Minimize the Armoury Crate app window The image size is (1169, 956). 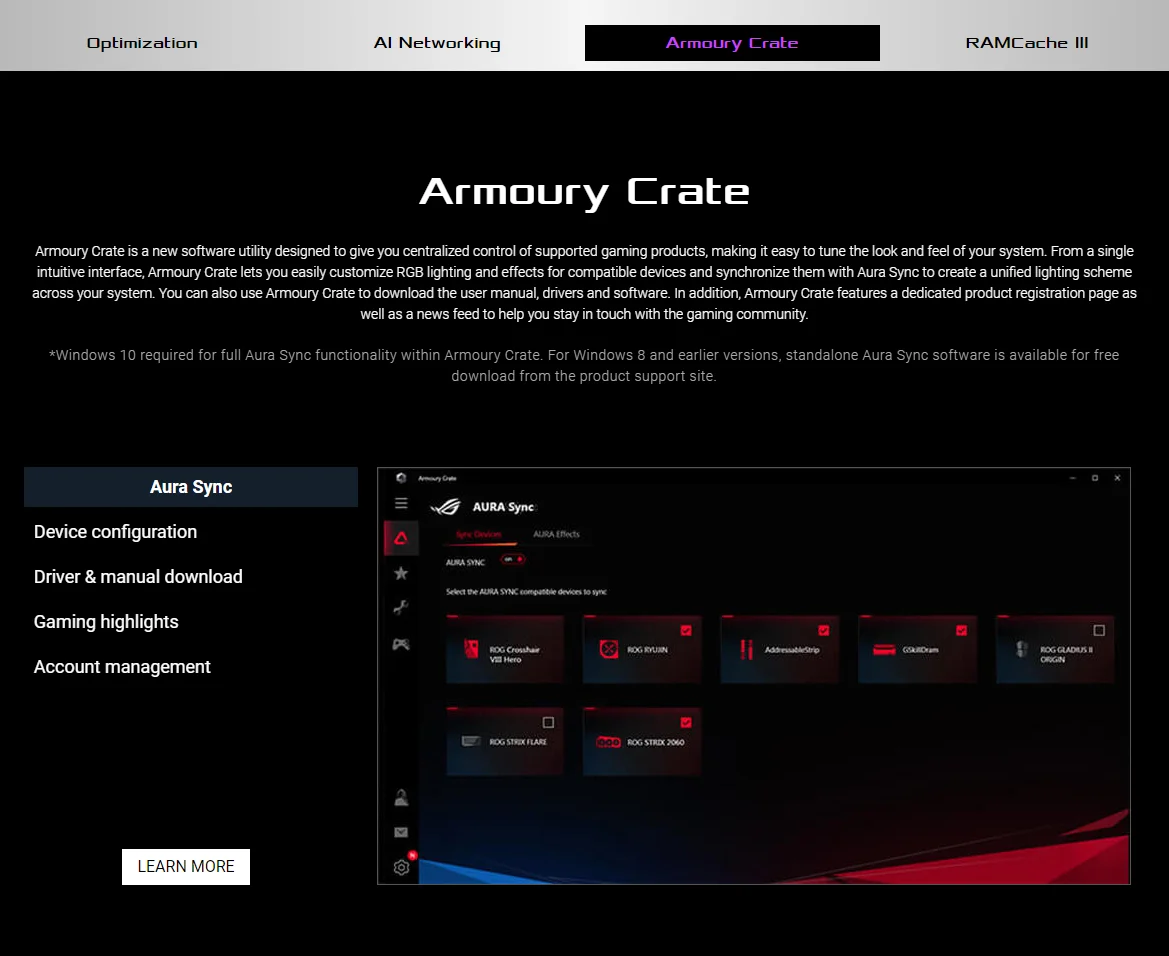click(x=1072, y=478)
